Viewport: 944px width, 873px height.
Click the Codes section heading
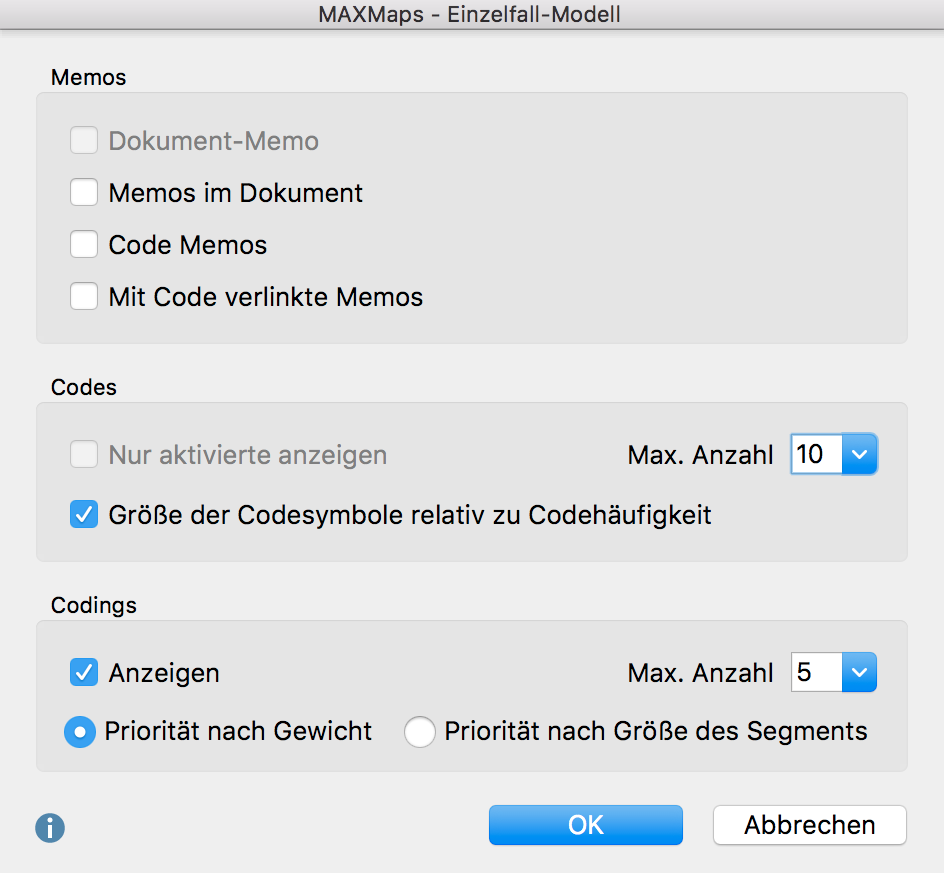click(84, 387)
